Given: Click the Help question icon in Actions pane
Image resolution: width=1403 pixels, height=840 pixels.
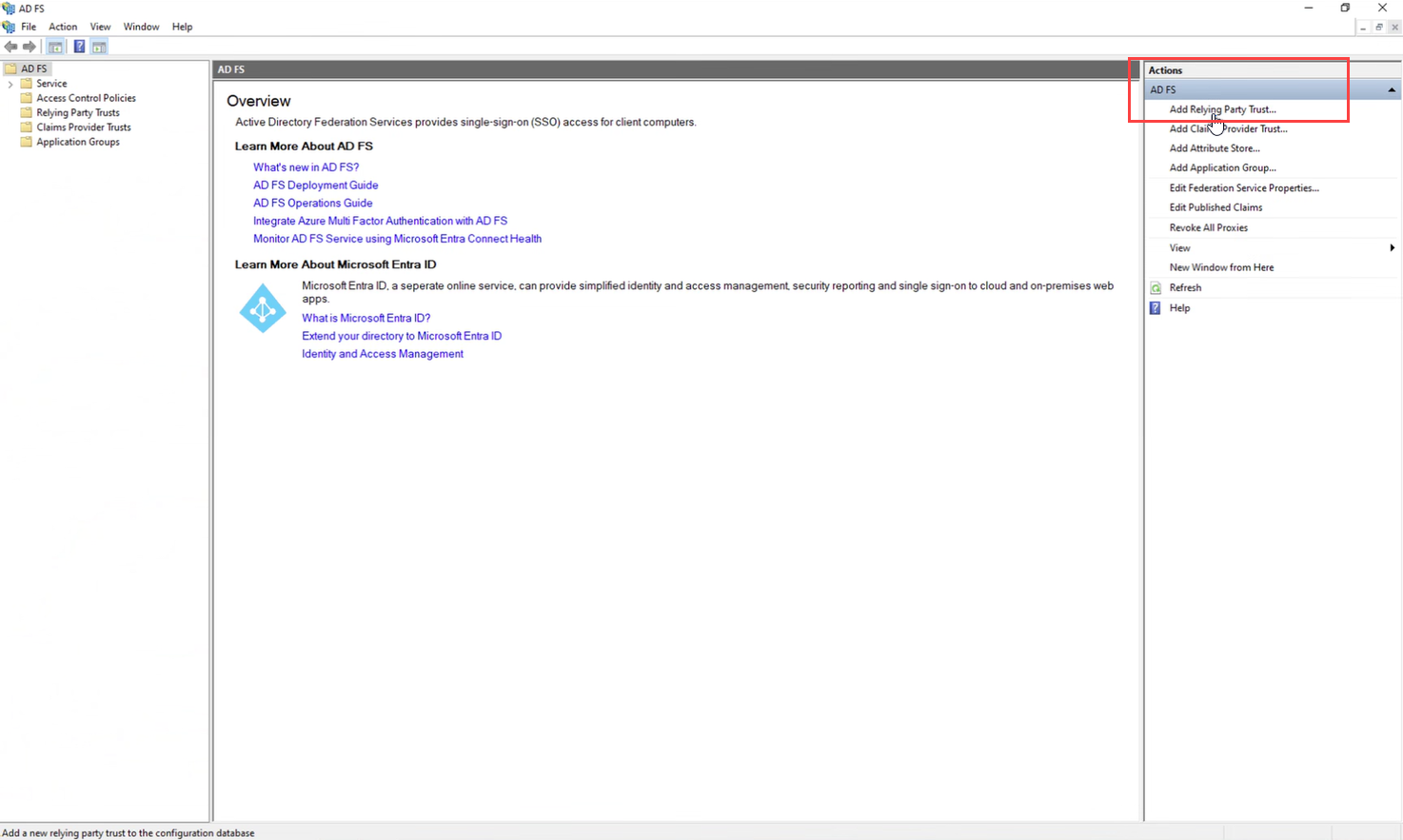Looking at the screenshot, I should coord(1156,308).
